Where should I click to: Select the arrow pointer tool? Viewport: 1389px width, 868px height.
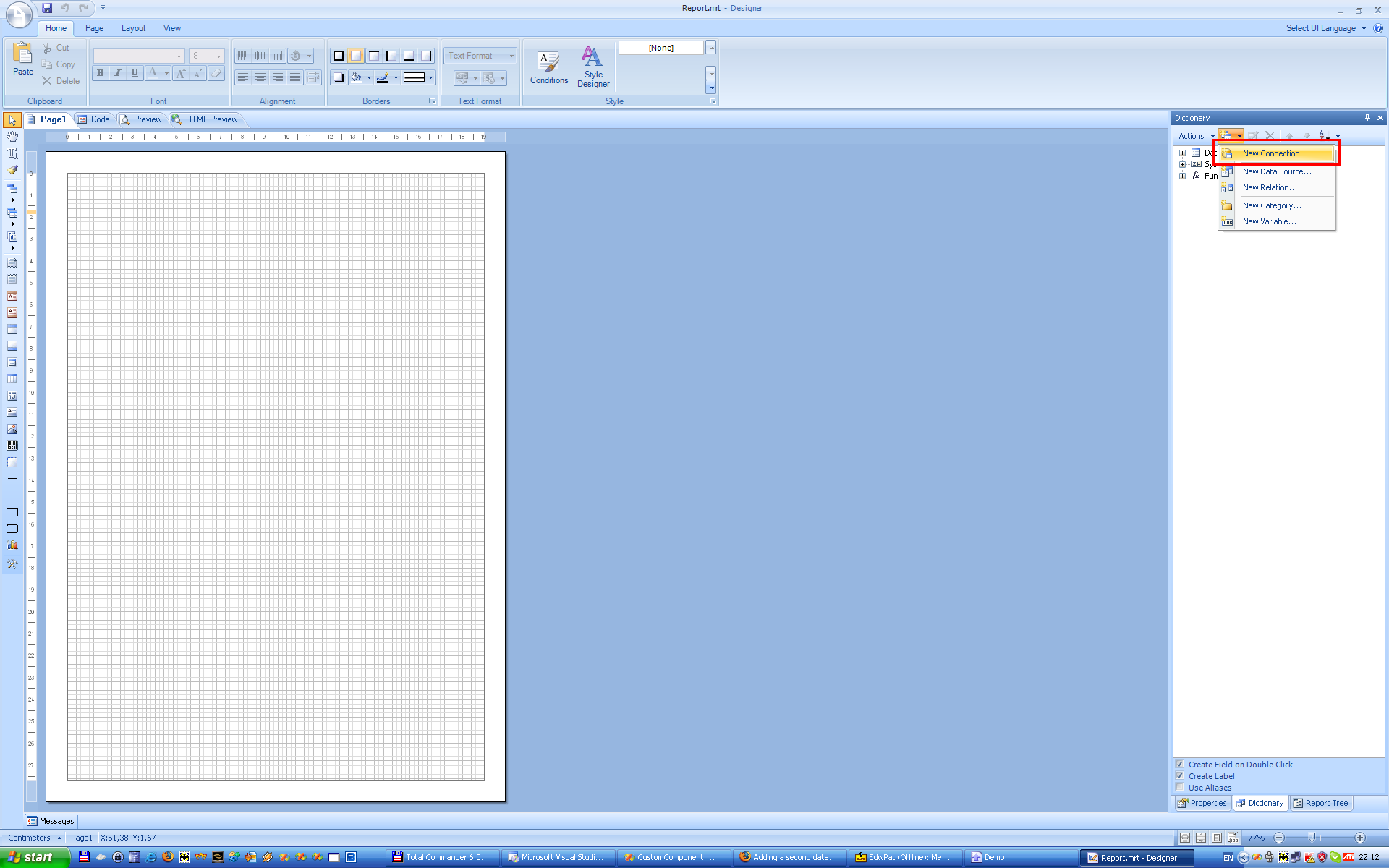(12, 120)
